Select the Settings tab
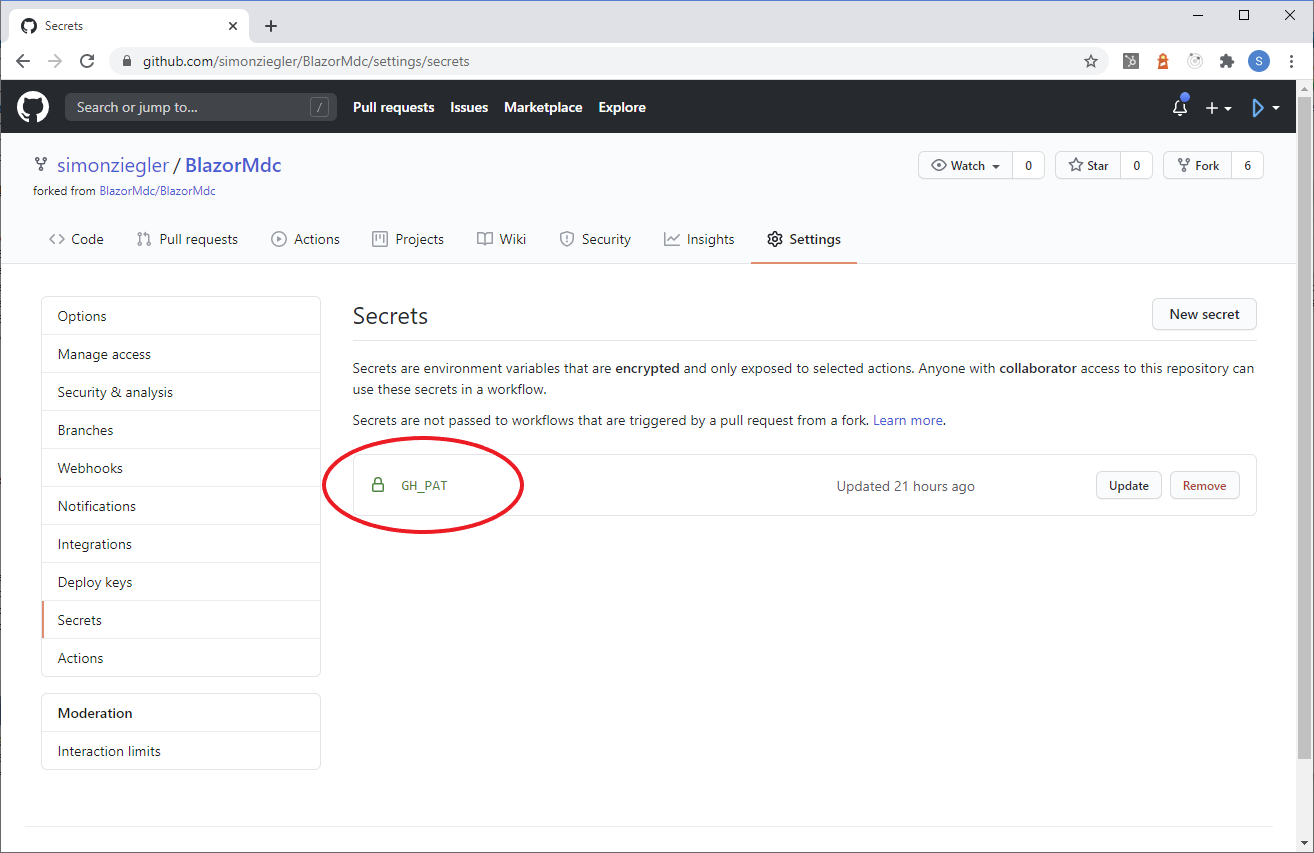1314x853 pixels. (x=803, y=239)
